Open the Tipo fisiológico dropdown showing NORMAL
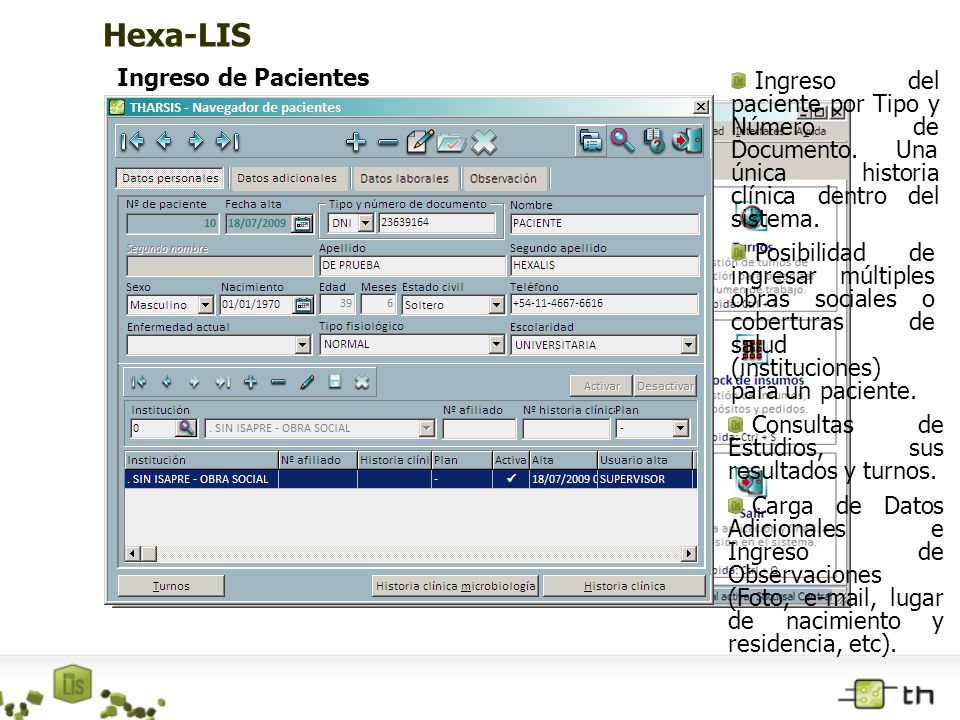 coord(497,345)
